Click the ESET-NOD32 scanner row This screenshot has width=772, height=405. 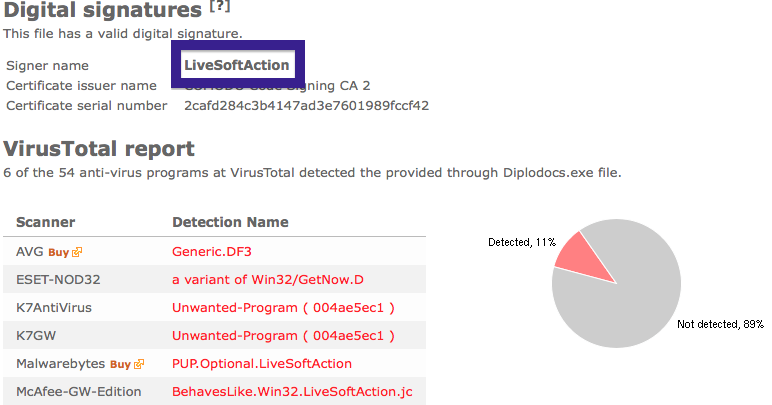[x=214, y=280]
